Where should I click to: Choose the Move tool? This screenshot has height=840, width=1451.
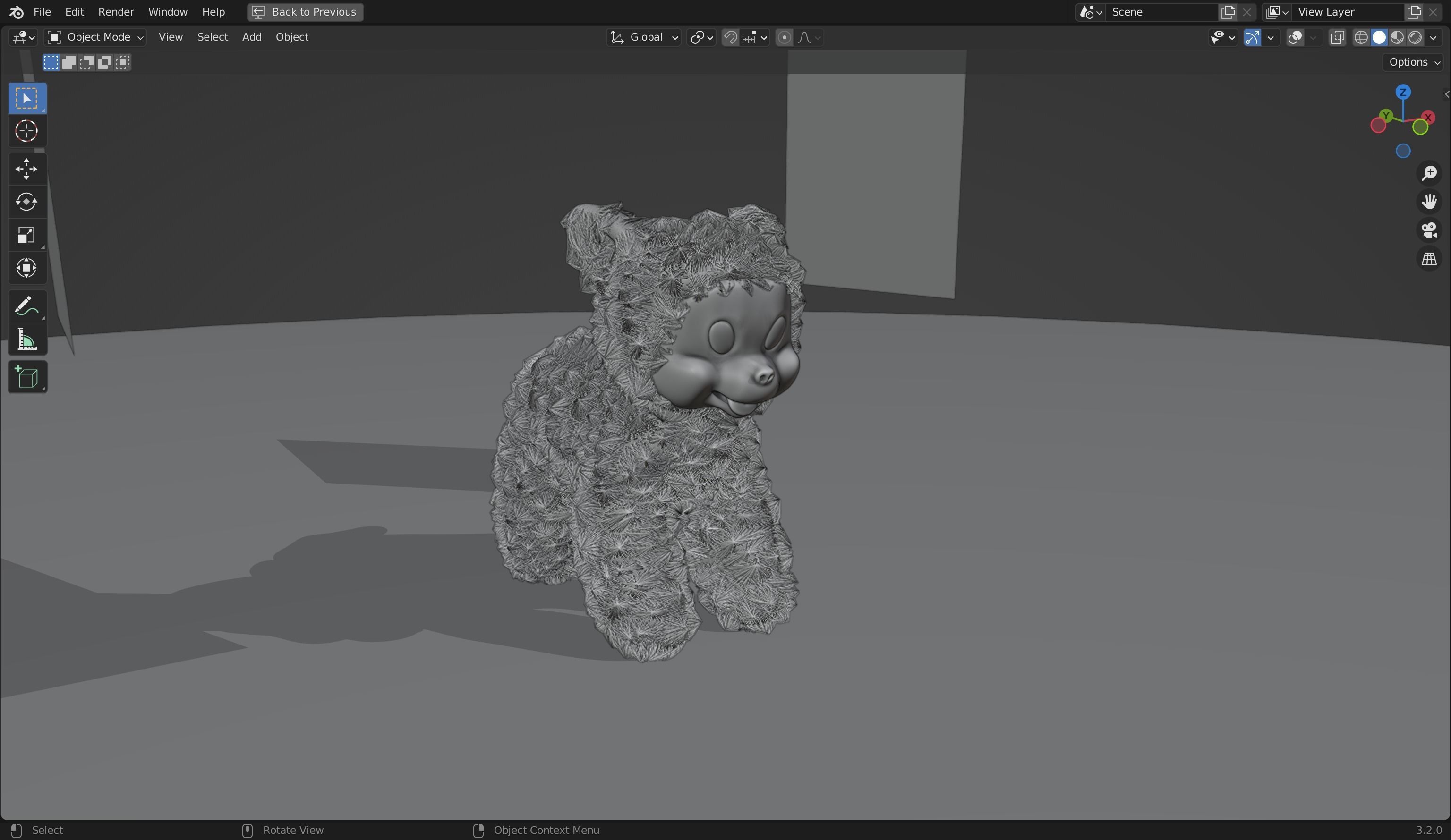[27, 169]
